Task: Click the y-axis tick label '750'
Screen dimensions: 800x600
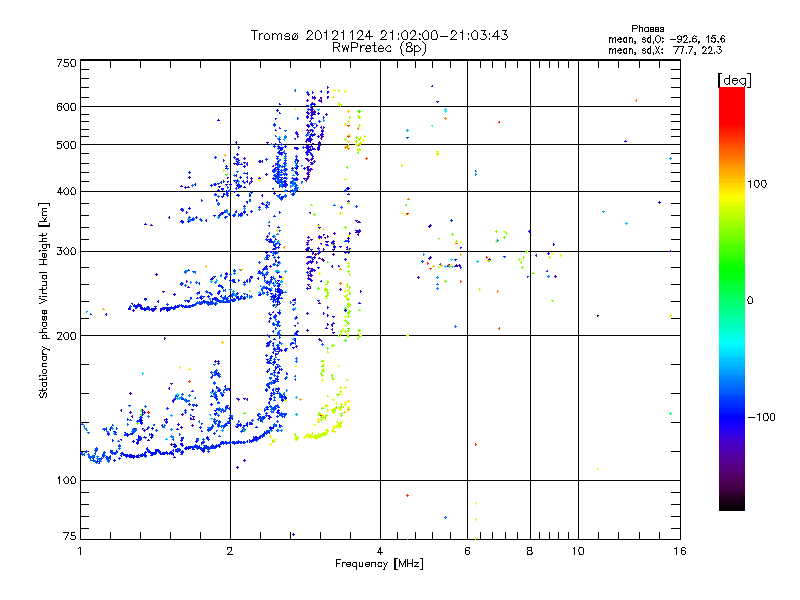Action: (x=66, y=63)
